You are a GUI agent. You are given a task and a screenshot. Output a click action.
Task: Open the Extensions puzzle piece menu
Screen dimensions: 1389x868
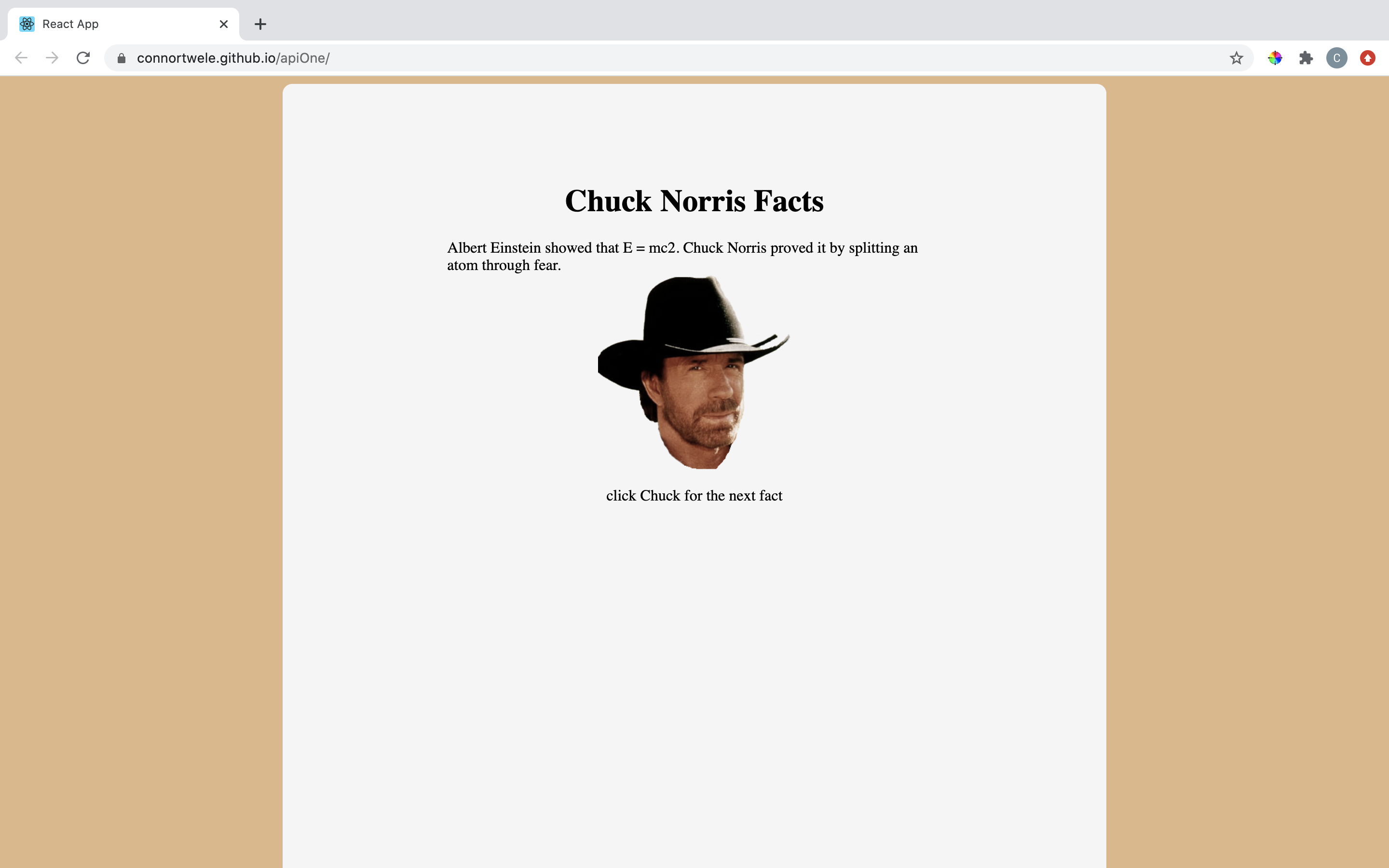(1306, 58)
